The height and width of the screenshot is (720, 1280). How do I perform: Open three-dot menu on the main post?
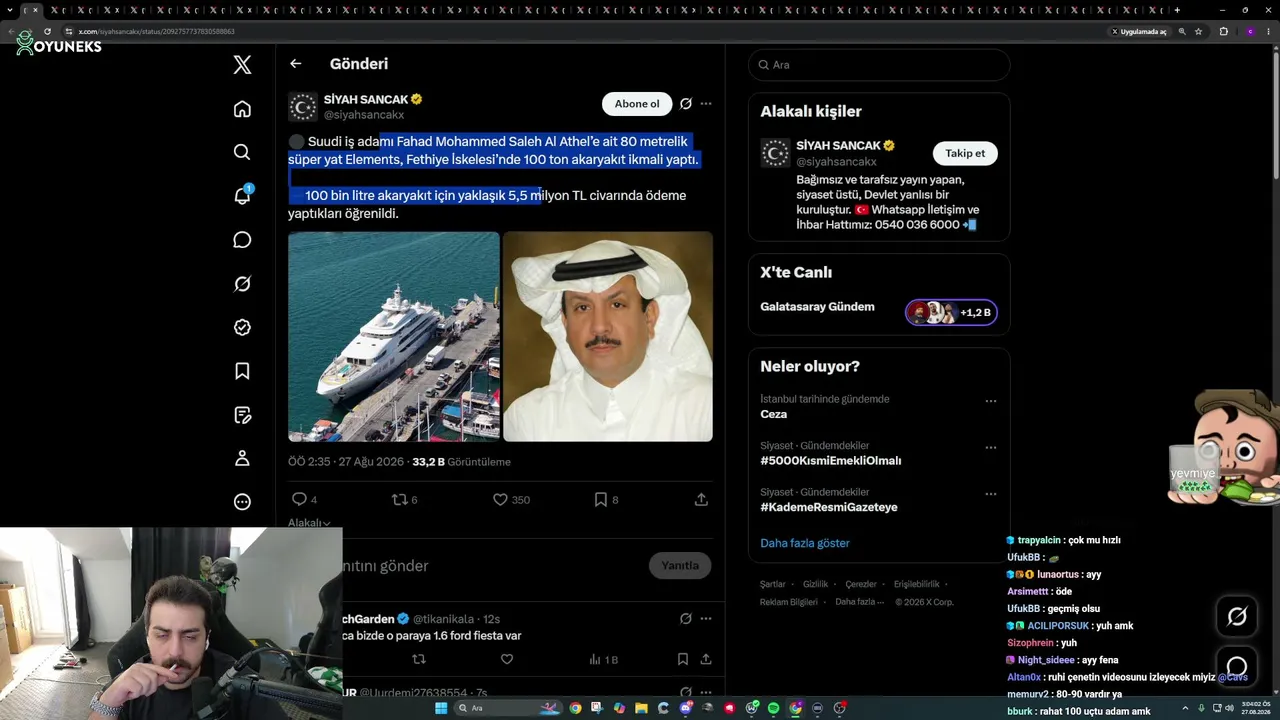(706, 104)
